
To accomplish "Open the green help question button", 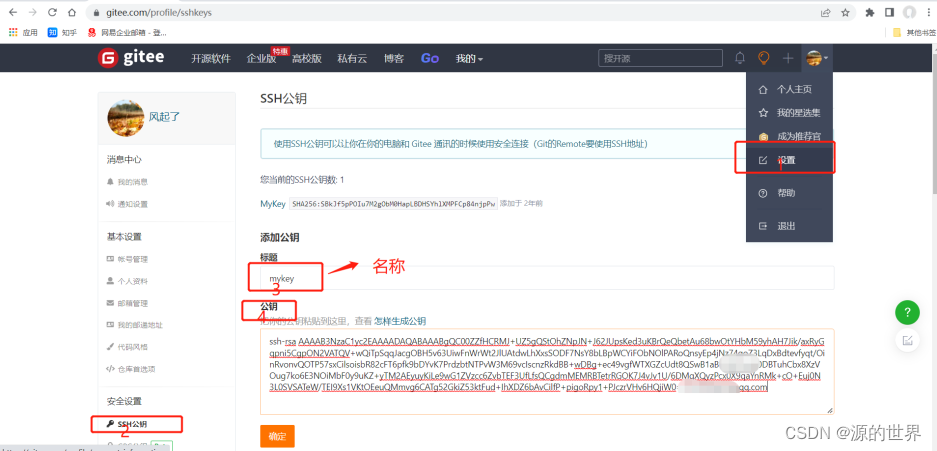I will (x=907, y=312).
